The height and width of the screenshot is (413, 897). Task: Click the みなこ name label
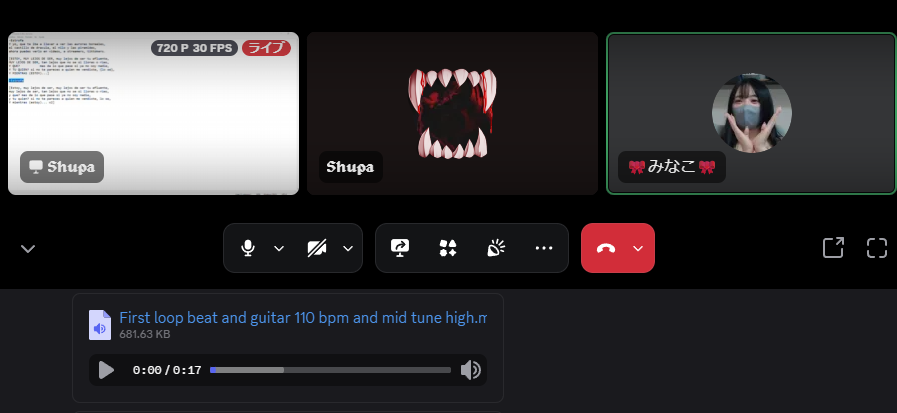point(672,167)
